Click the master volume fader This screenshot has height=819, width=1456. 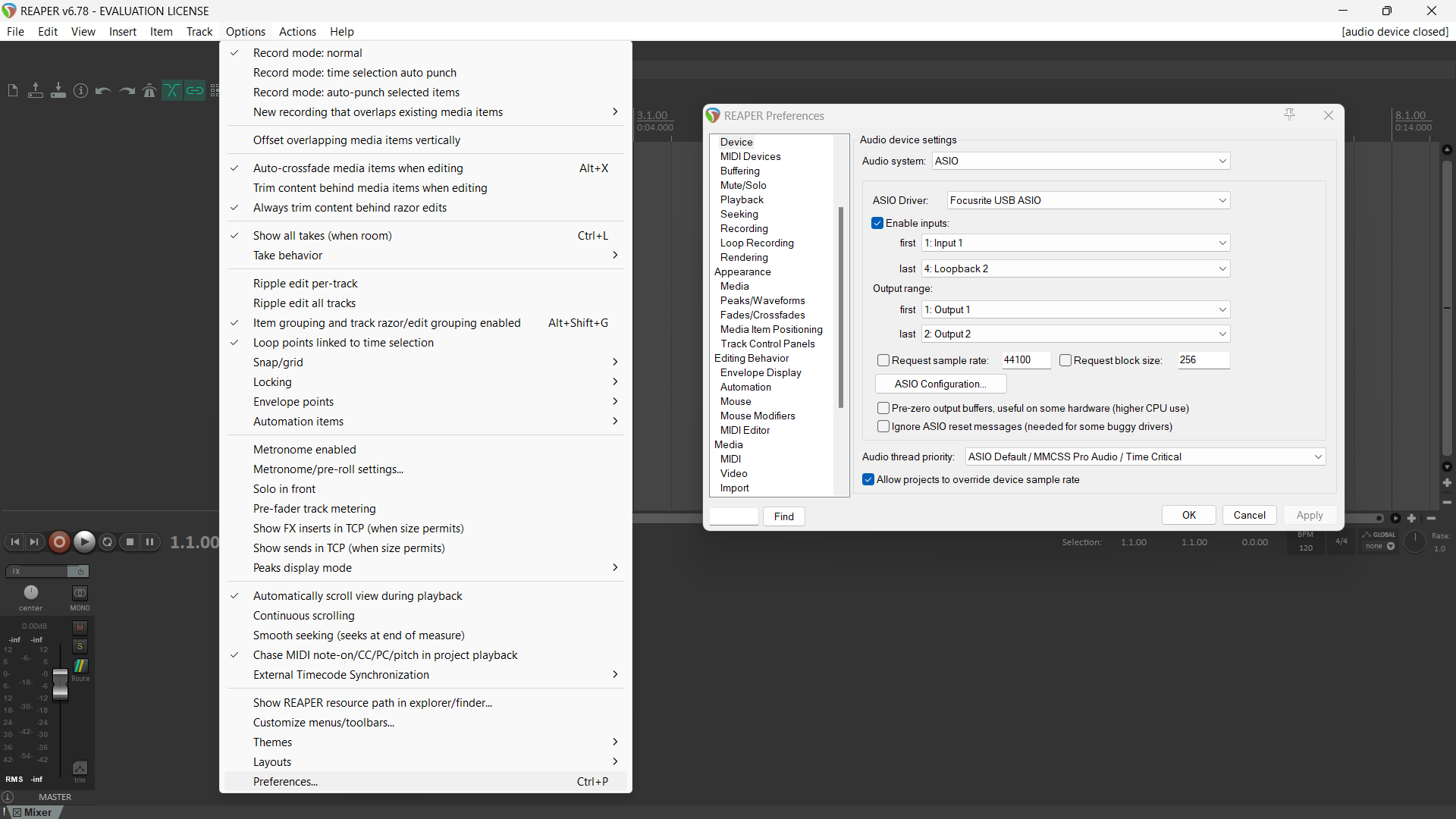(x=60, y=685)
